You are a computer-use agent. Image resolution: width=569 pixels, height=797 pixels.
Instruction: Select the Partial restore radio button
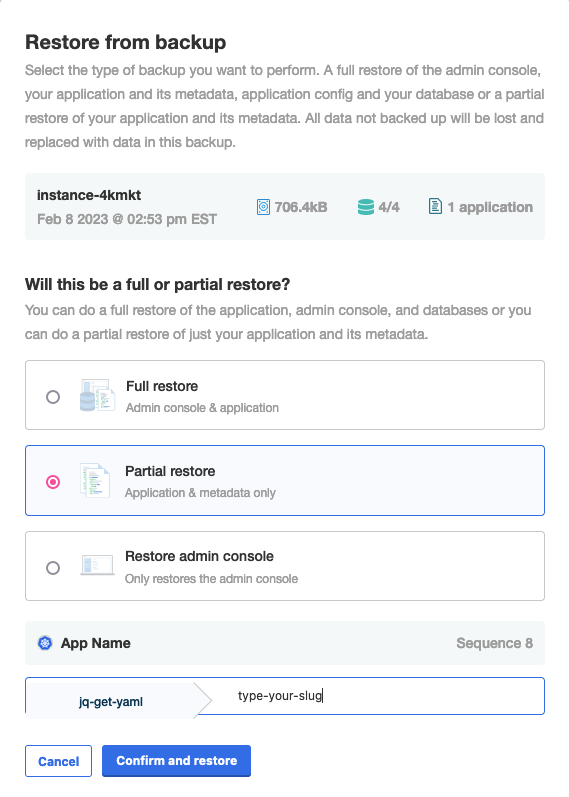(53, 482)
